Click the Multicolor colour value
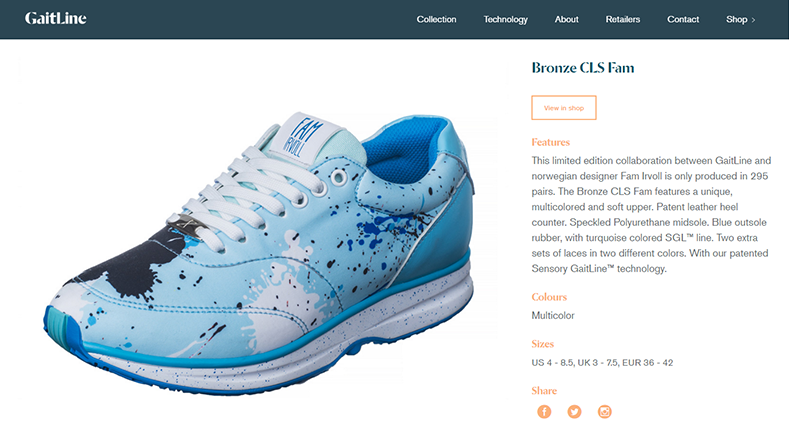The width and height of the screenshot is (789, 447). coord(553,316)
